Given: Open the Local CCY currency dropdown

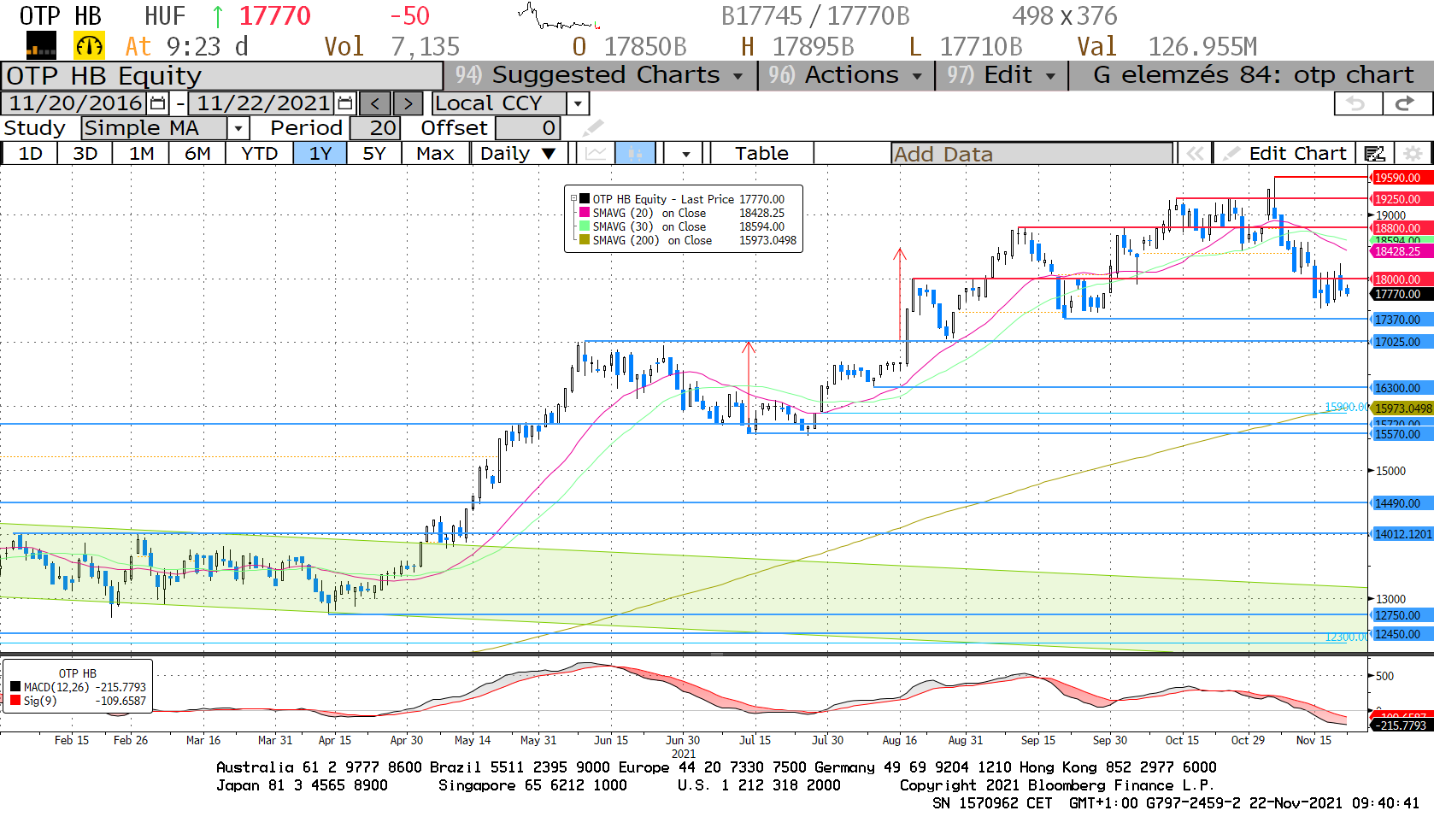Looking at the screenshot, I should (579, 103).
